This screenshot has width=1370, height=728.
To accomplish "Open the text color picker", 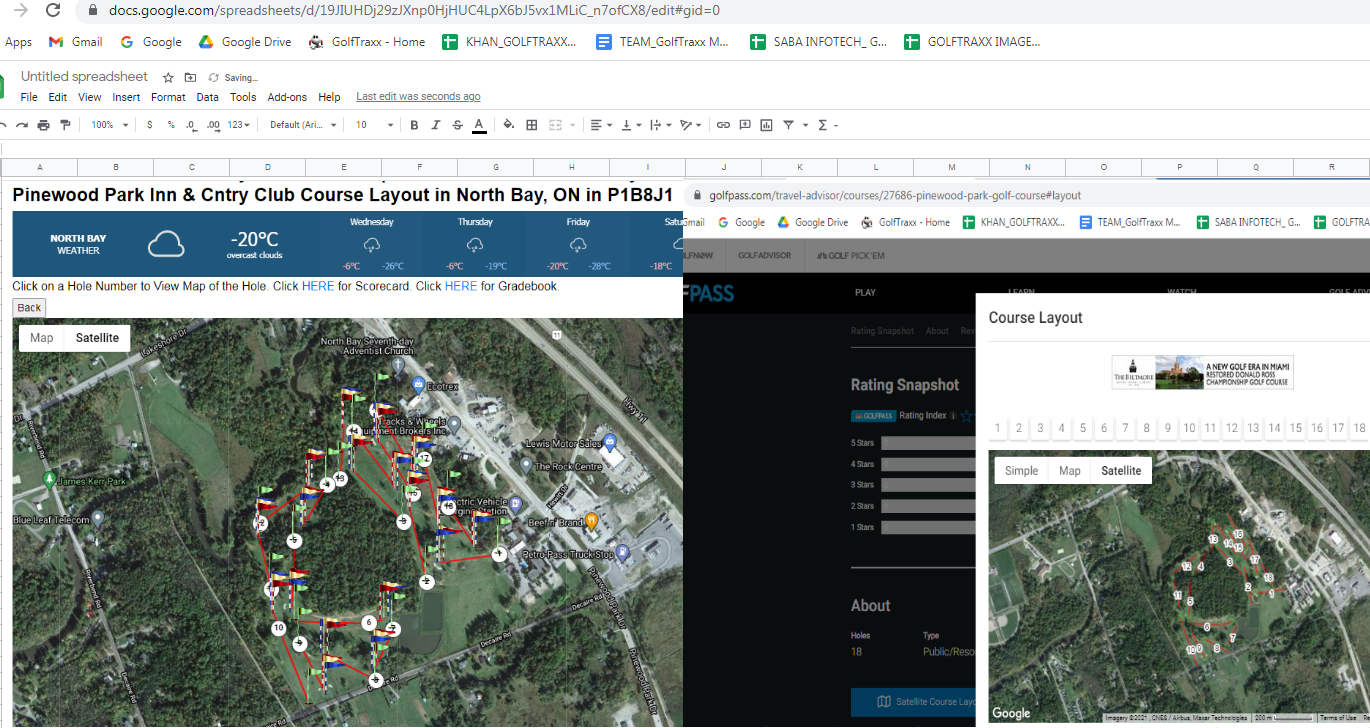I will tap(479, 125).
